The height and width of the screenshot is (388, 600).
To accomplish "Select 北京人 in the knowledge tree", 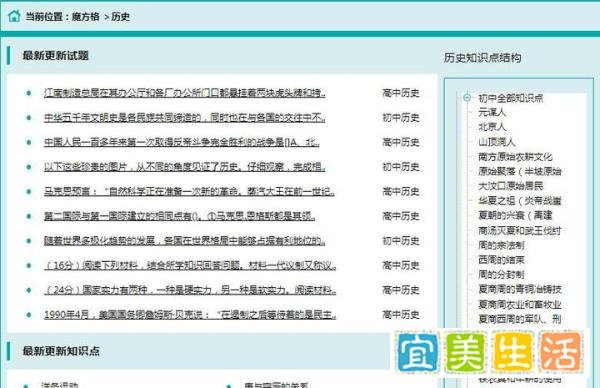I will [492, 127].
